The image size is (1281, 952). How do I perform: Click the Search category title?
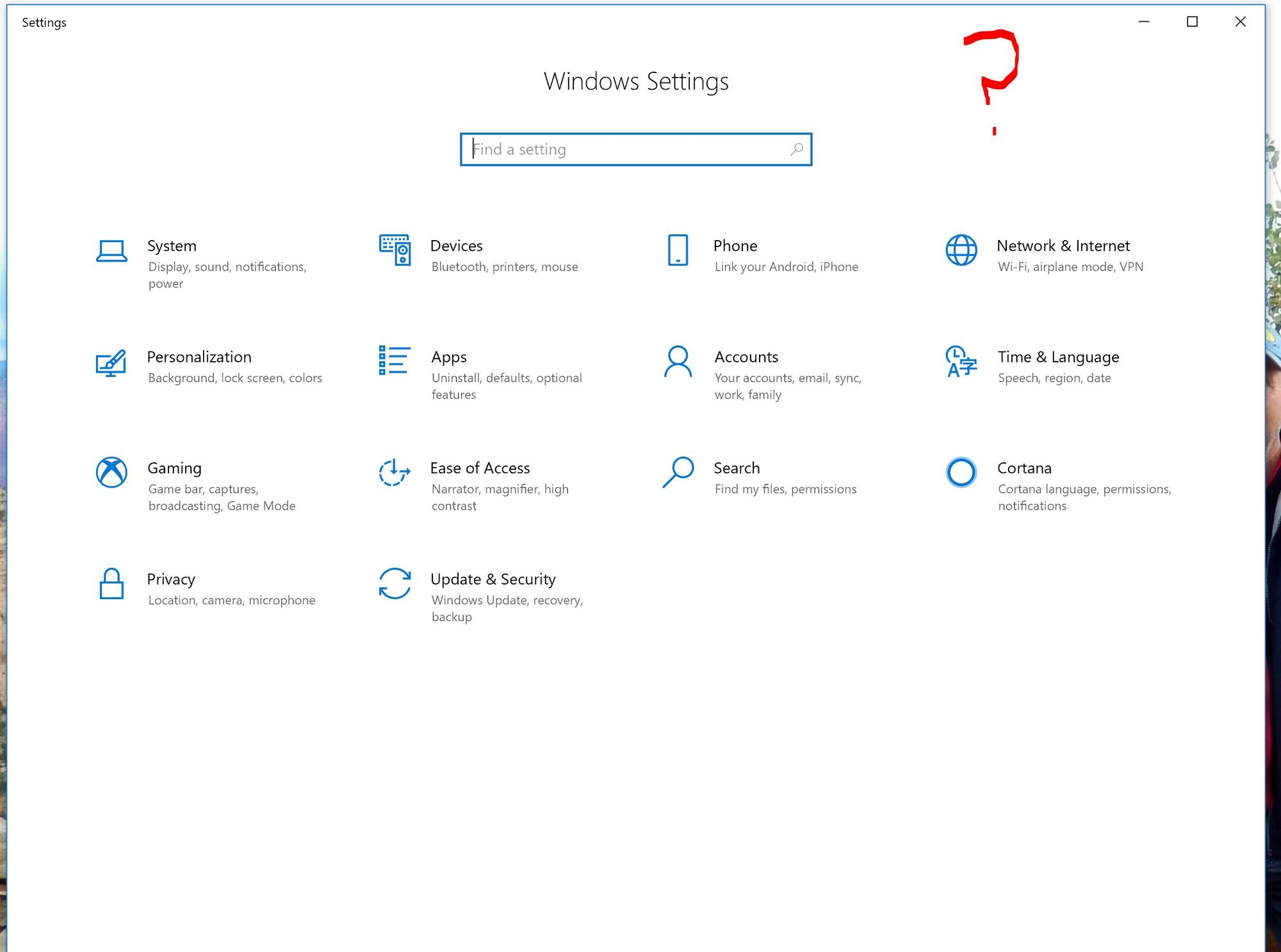click(737, 468)
